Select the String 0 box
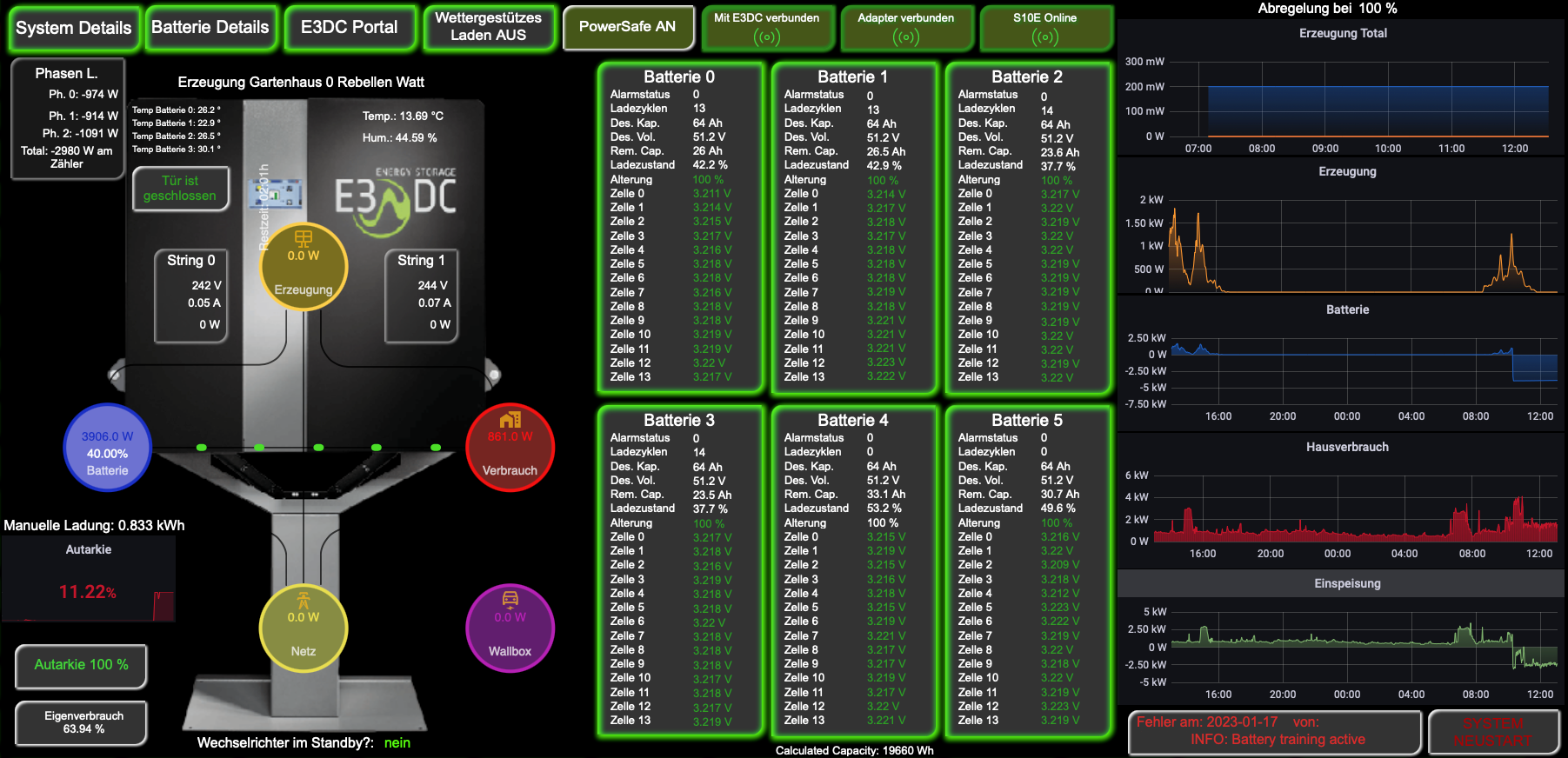The width and height of the screenshot is (1568, 758). pyautogui.click(x=191, y=296)
